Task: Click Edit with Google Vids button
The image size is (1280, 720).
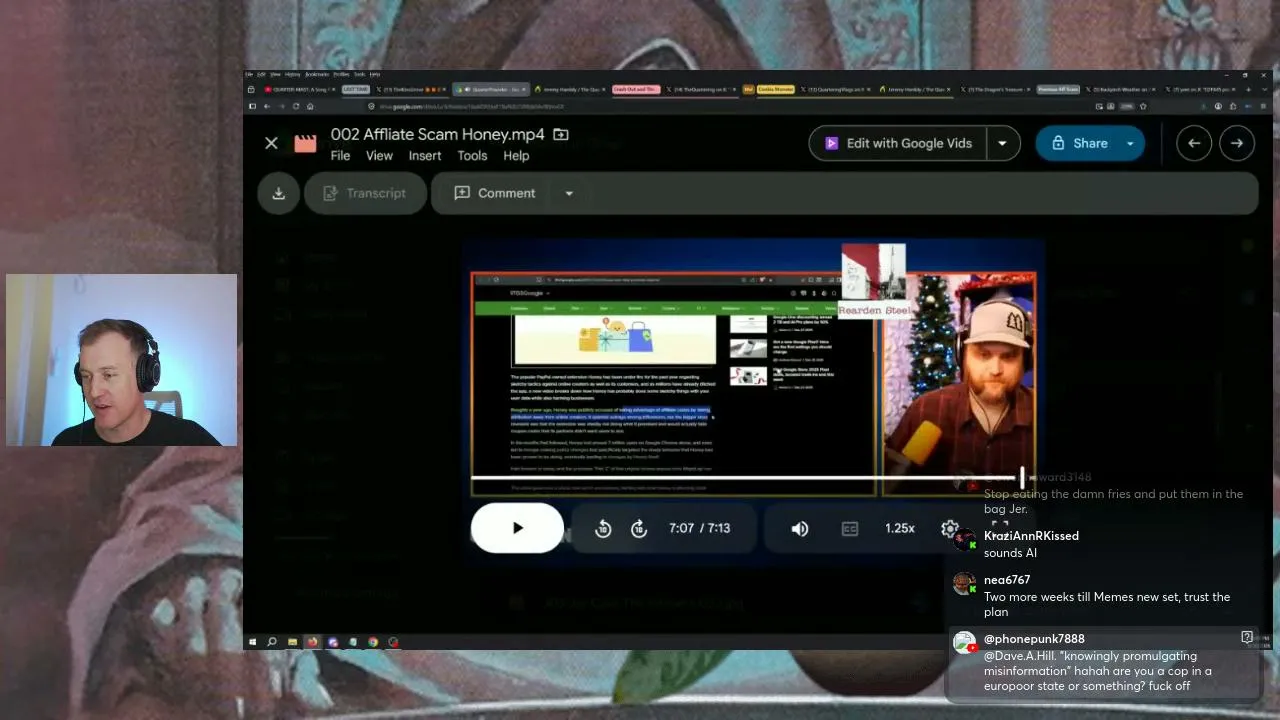Action: pyautogui.click(x=898, y=143)
